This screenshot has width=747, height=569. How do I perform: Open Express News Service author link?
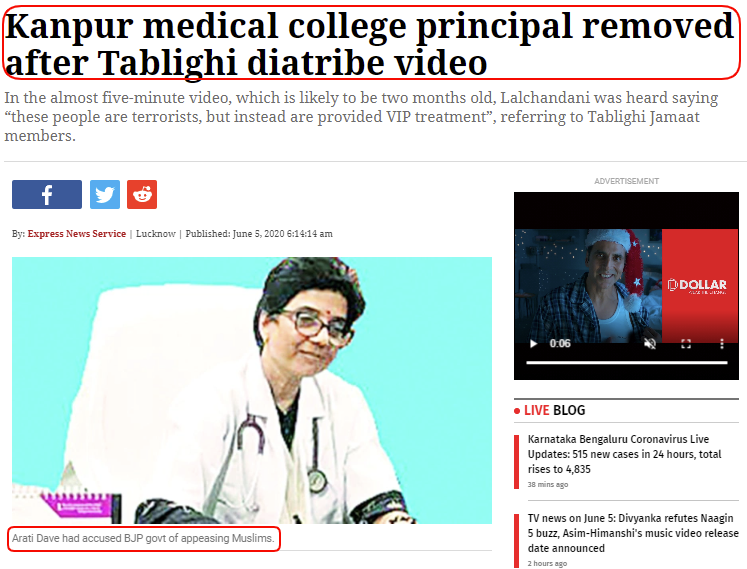click(x=77, y=234)
